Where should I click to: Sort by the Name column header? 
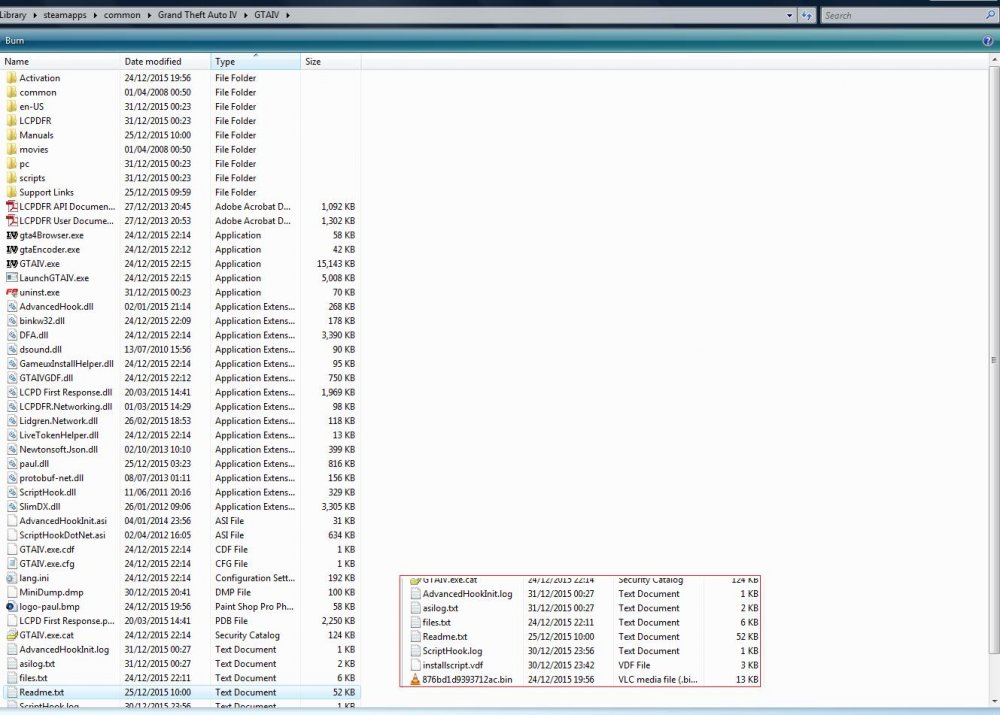(x=60, y=62)
